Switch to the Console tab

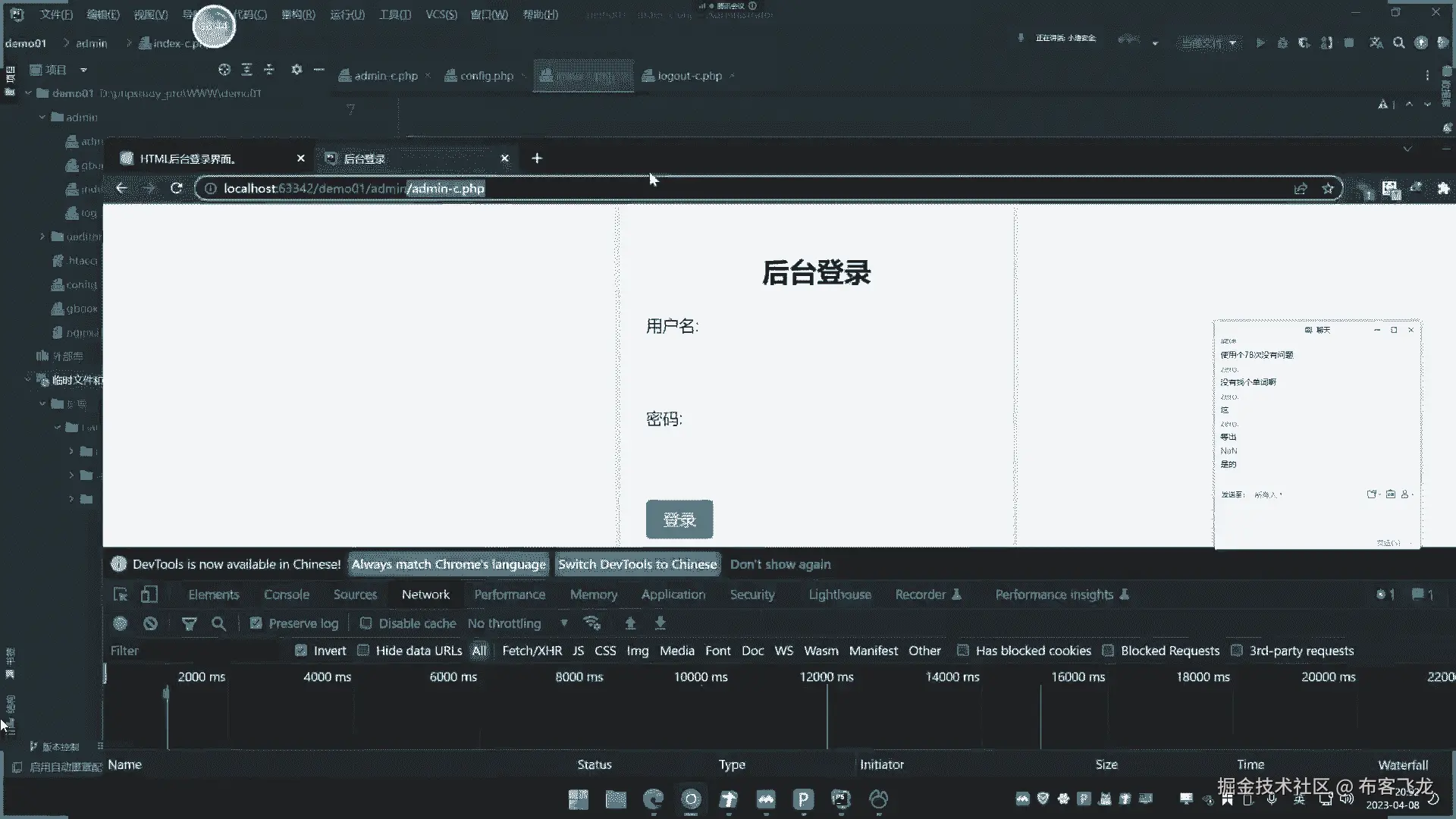[286, 595]
